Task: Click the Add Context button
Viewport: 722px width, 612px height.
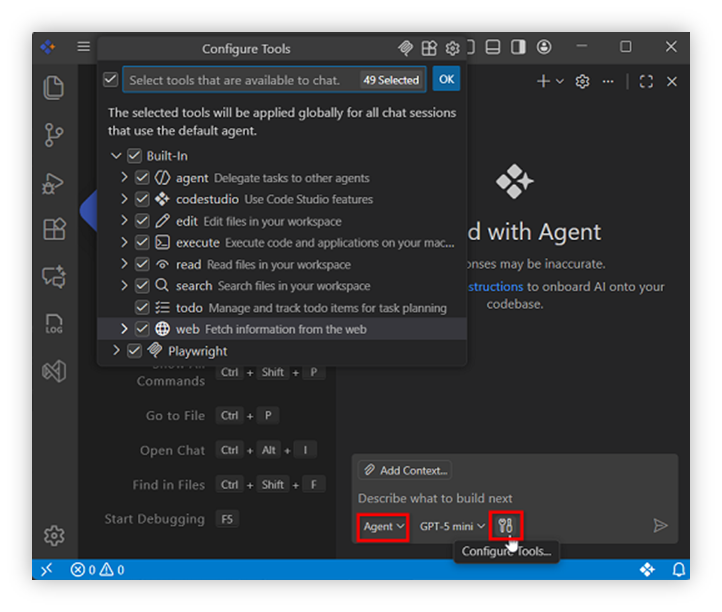Action: (405, 470)
